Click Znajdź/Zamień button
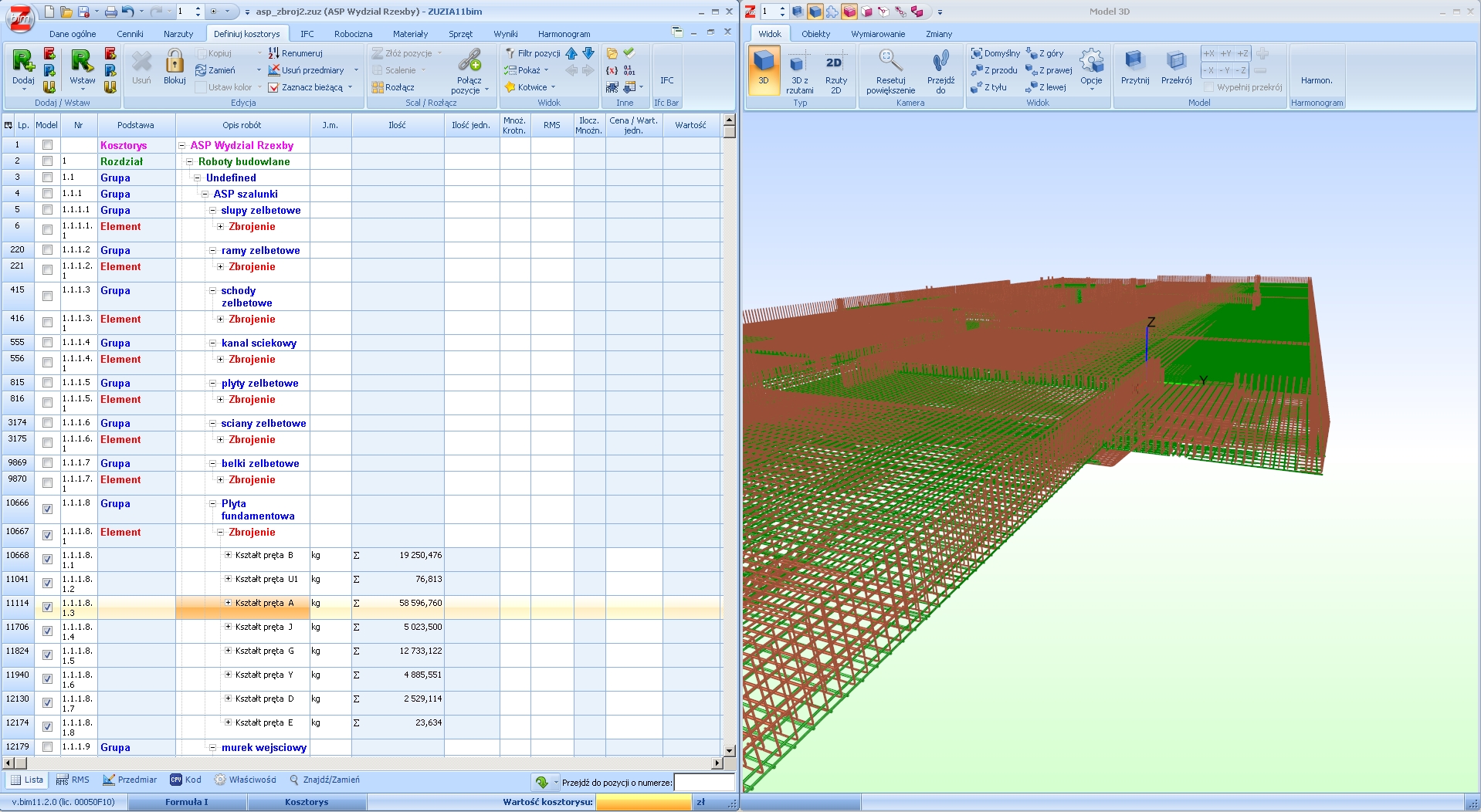The height and width of the screenshot is (812, 1481). click(x=324, y=780)
